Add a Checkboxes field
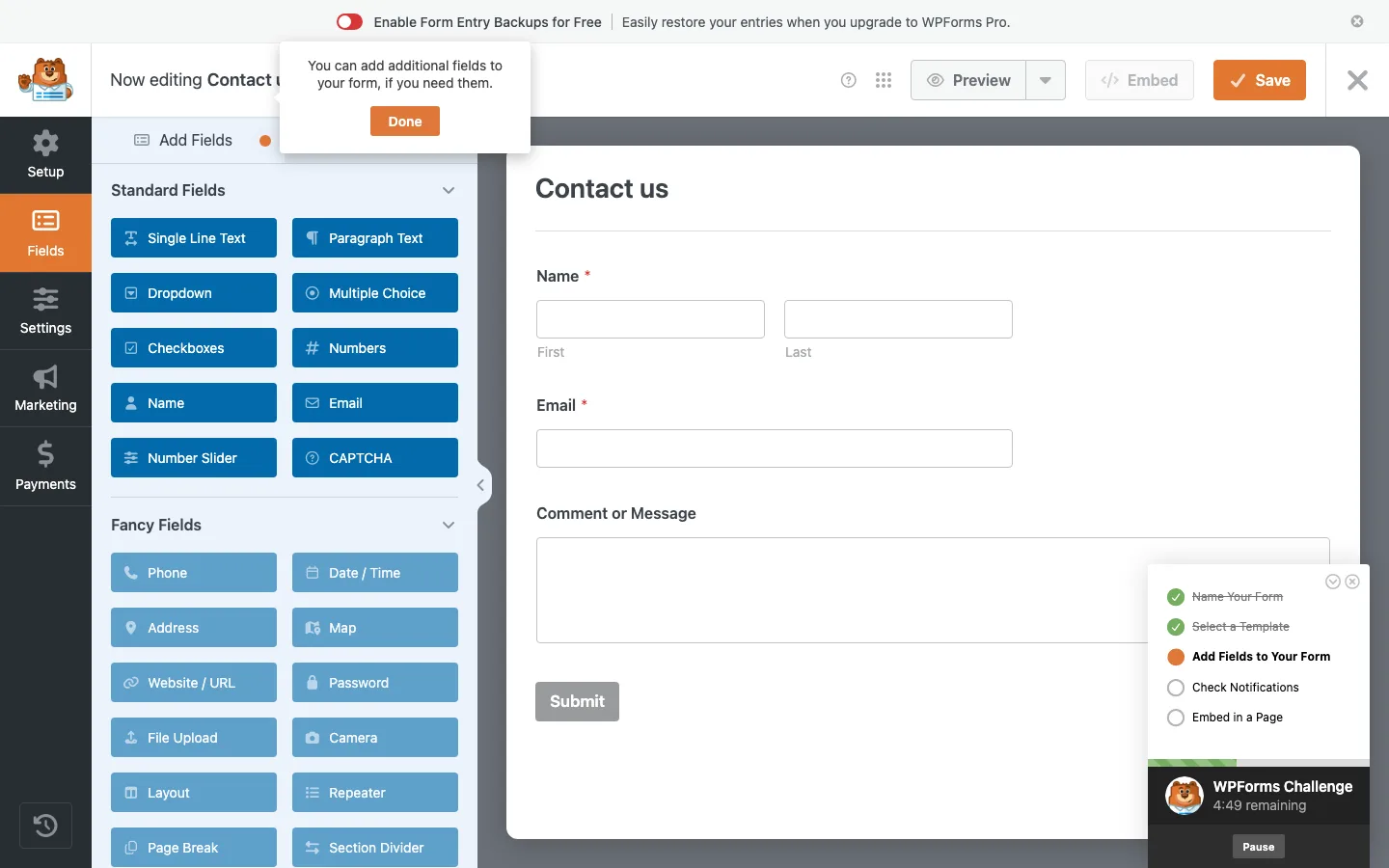Image resolution: width=1389 pixels, height=868 pixels. pyautogui.click(x=194, y=348)
